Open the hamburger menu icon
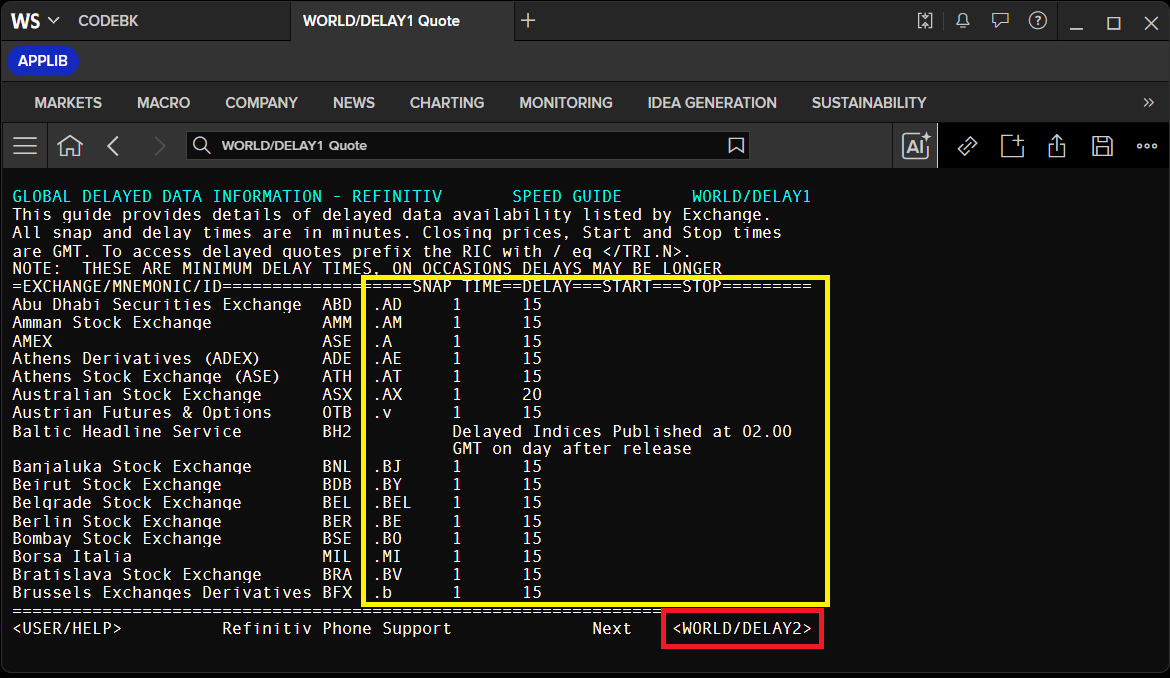1170x678 pixels. (x=25, y=145)
